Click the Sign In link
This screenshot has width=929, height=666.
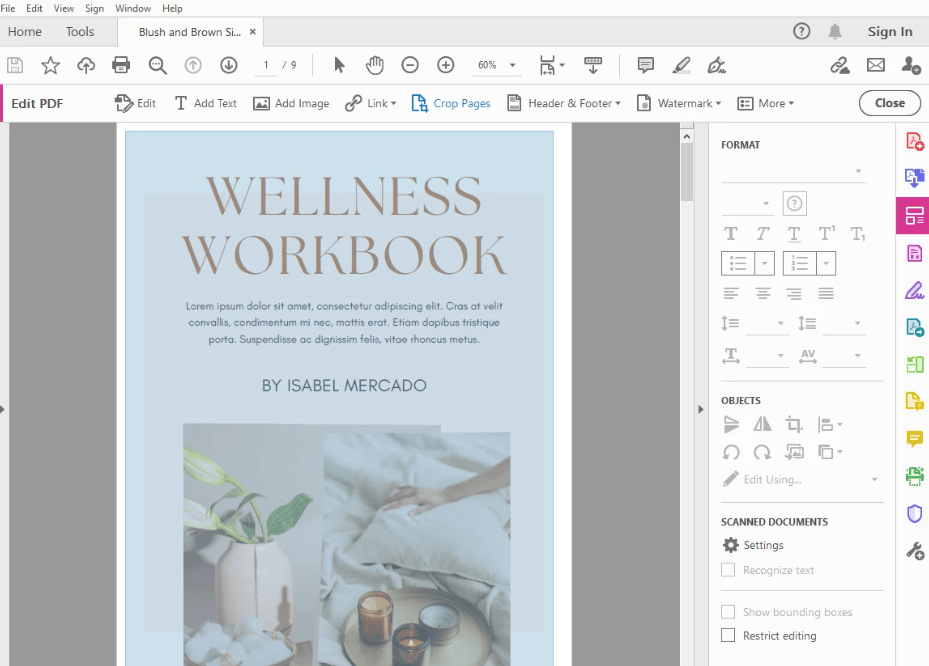click(x=888, y=31)
